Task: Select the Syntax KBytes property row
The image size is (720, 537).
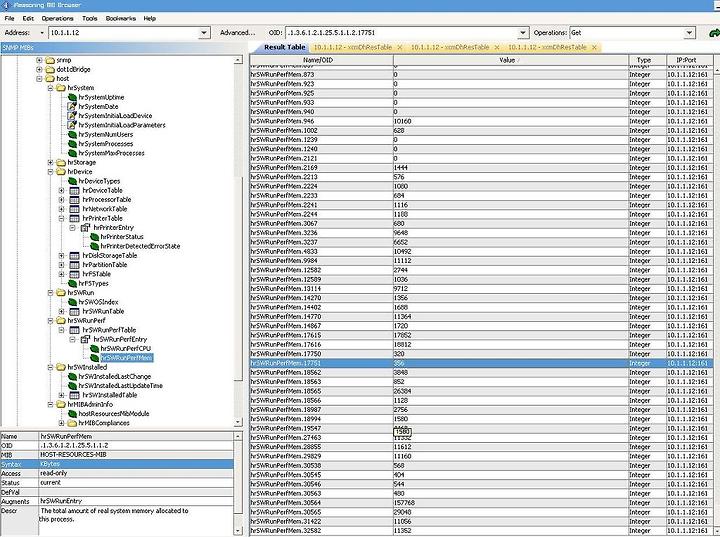Action: click(x=117, y=464)
